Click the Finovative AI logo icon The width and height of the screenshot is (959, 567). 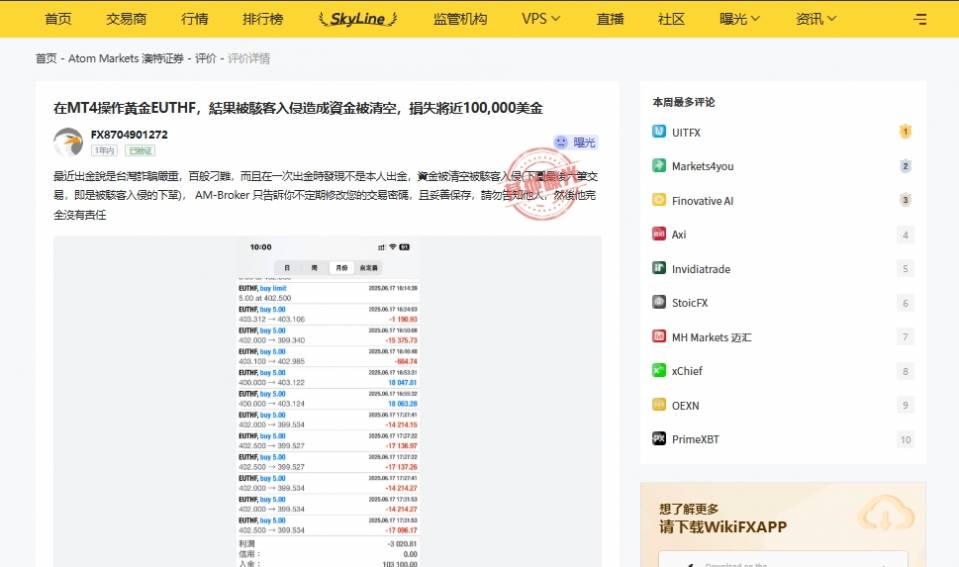coord(659,200)
